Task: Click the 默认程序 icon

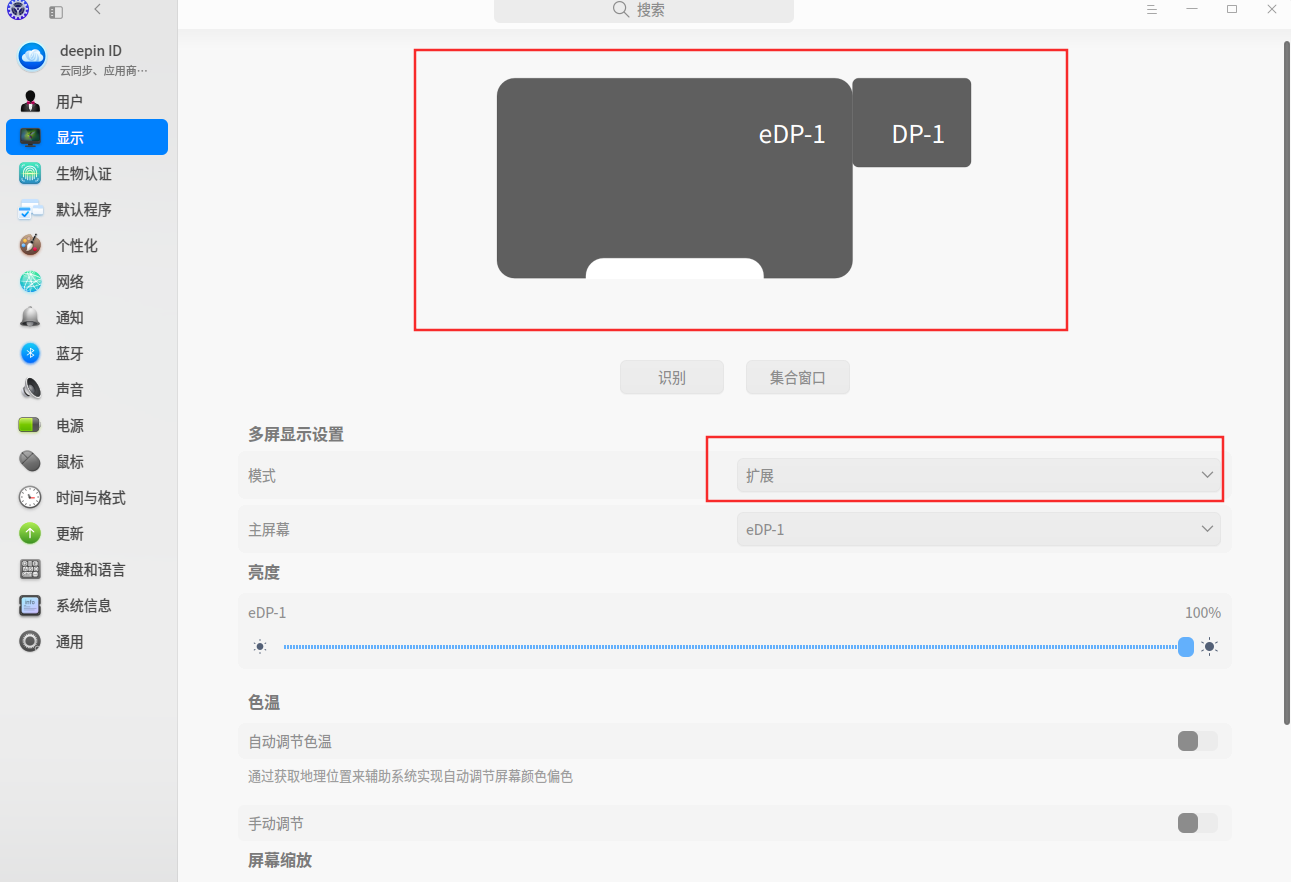Action: pyautogui.click(x=30, y=209)
